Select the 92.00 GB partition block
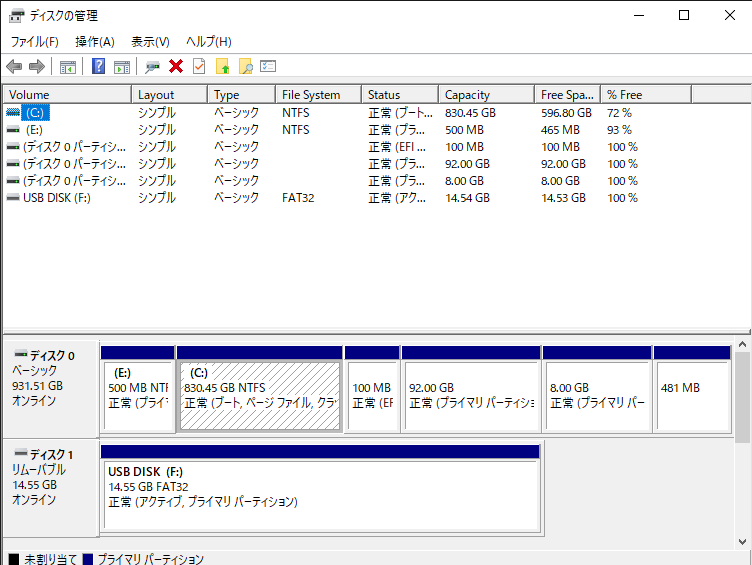The height and width of the screenshot is (565, 752). click(x=471, y=389)
